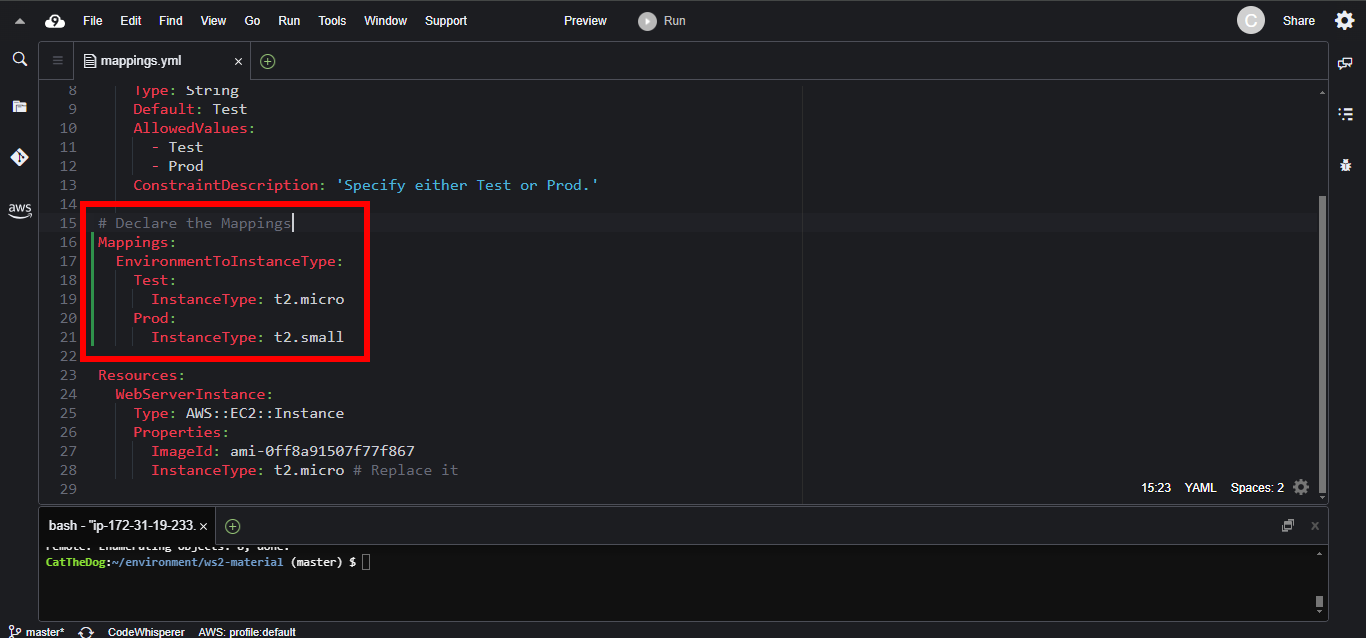Open the AWS Toolkit sidebar panel
This screenshot has width=1366, height=638.
coord(19,210)
